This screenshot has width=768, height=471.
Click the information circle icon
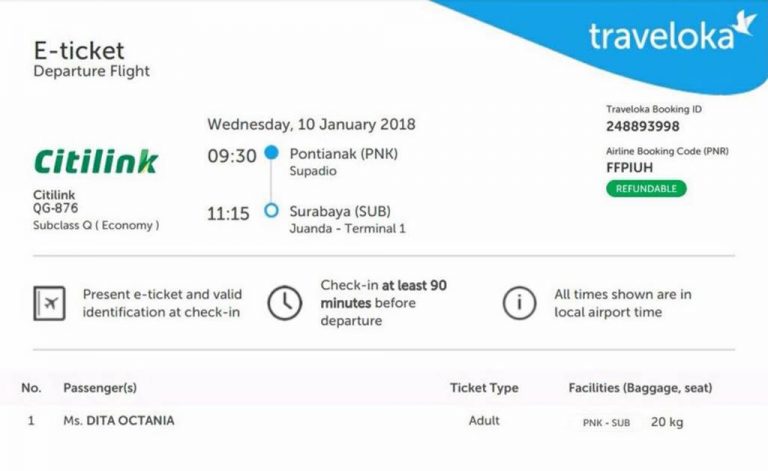click(519, 303)
